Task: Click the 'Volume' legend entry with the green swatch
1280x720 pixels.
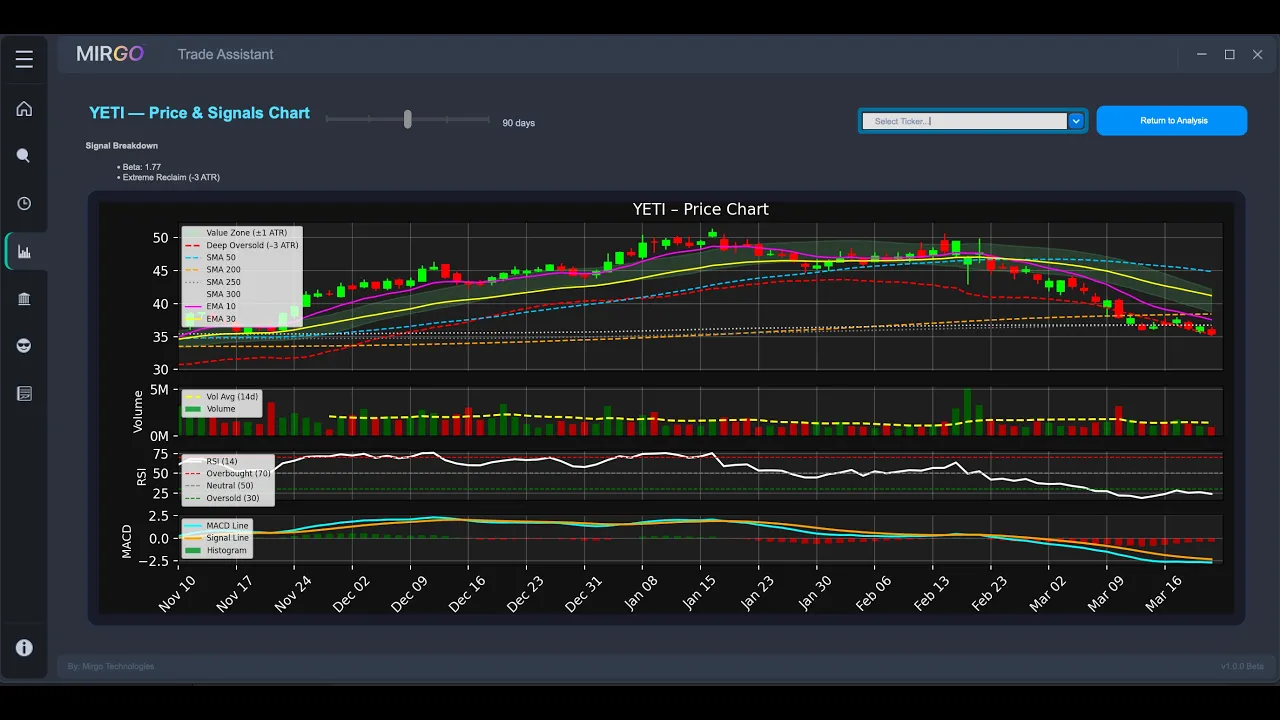Action: [x=210, y=409]
